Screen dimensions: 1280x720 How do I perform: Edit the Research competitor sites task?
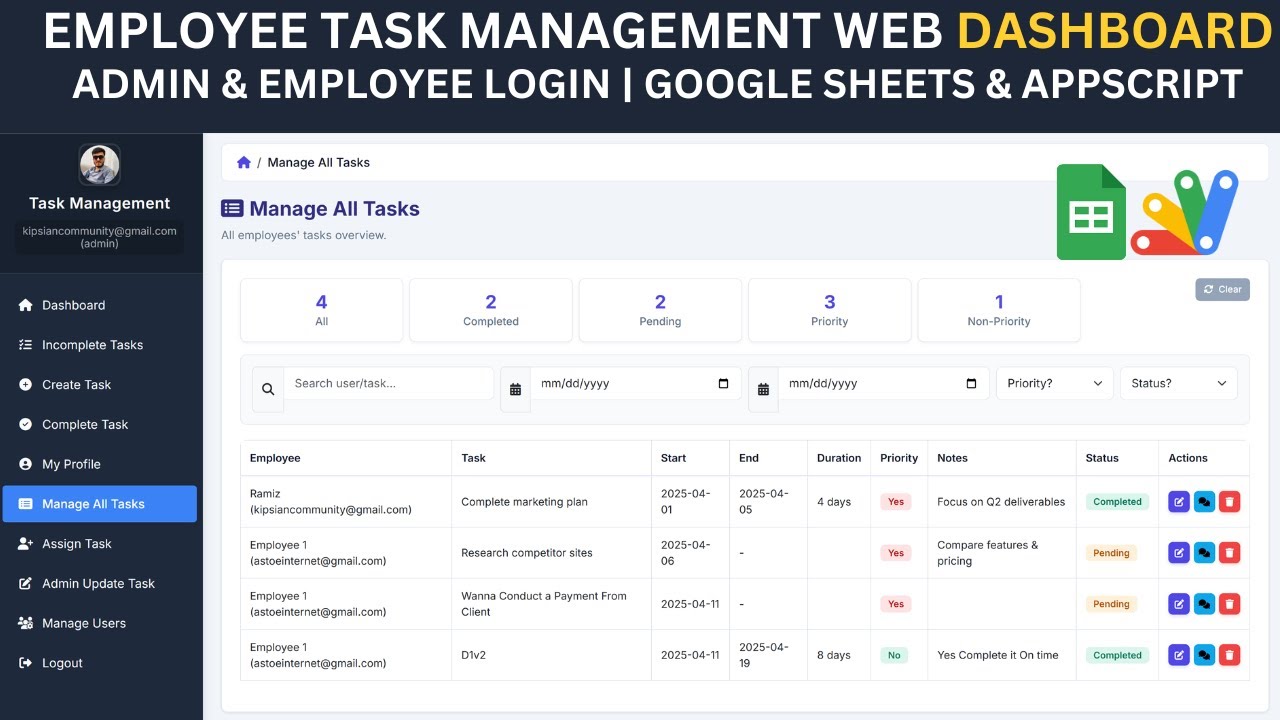click(1179, 553)
